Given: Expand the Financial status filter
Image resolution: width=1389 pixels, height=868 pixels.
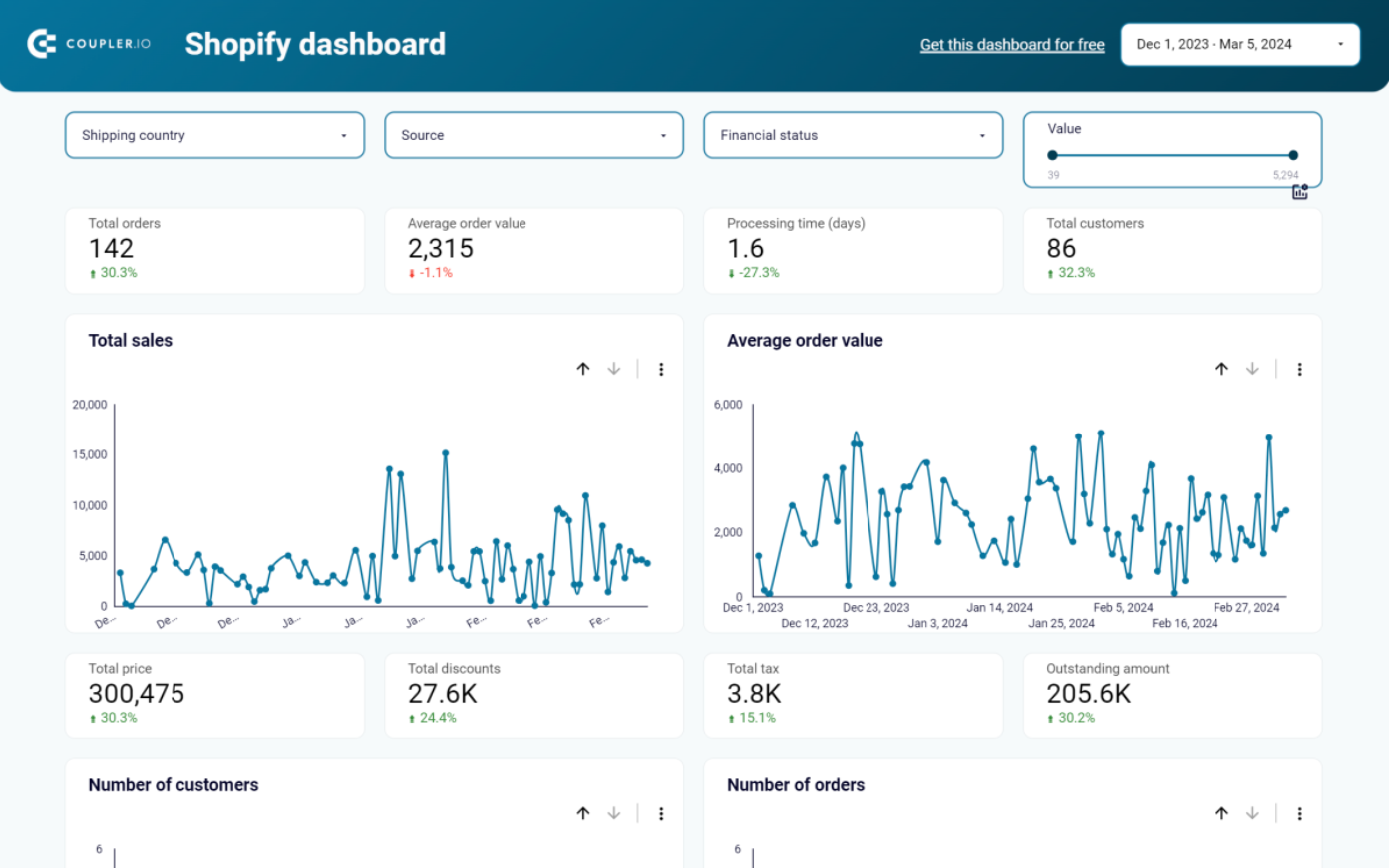Looking at the screenshot, I should (854, 135).
